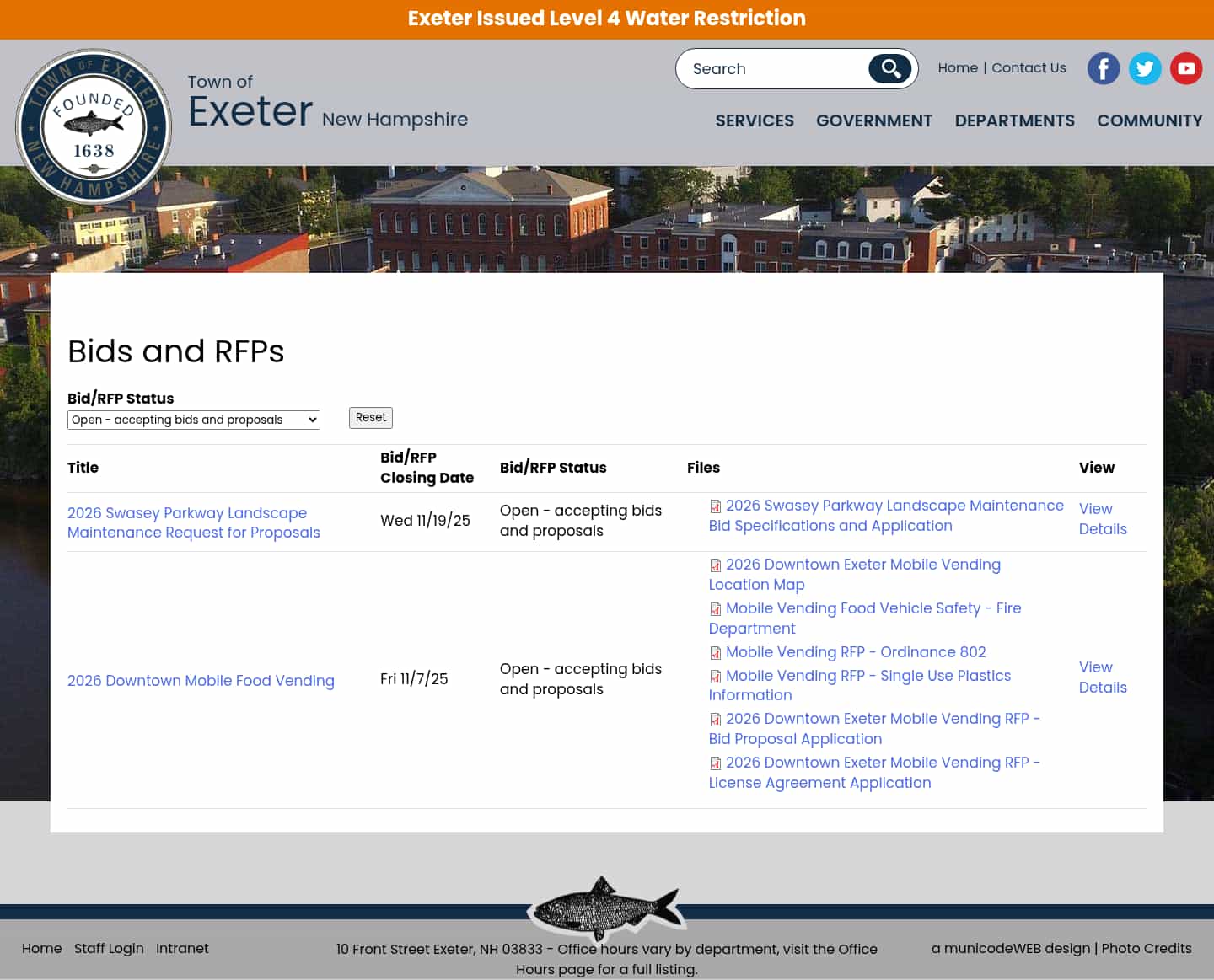Click the Reset button
Screen dimensions: 1214x980
(x=370, y=417)
